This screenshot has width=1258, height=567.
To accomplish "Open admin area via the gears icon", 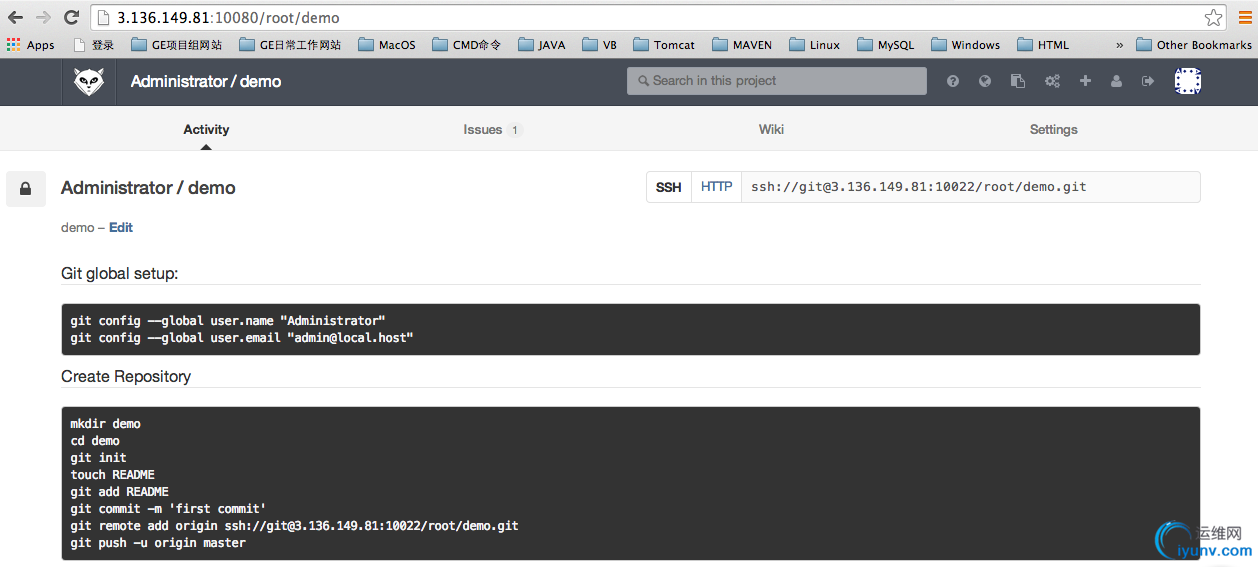I will tap(1052, 81).
